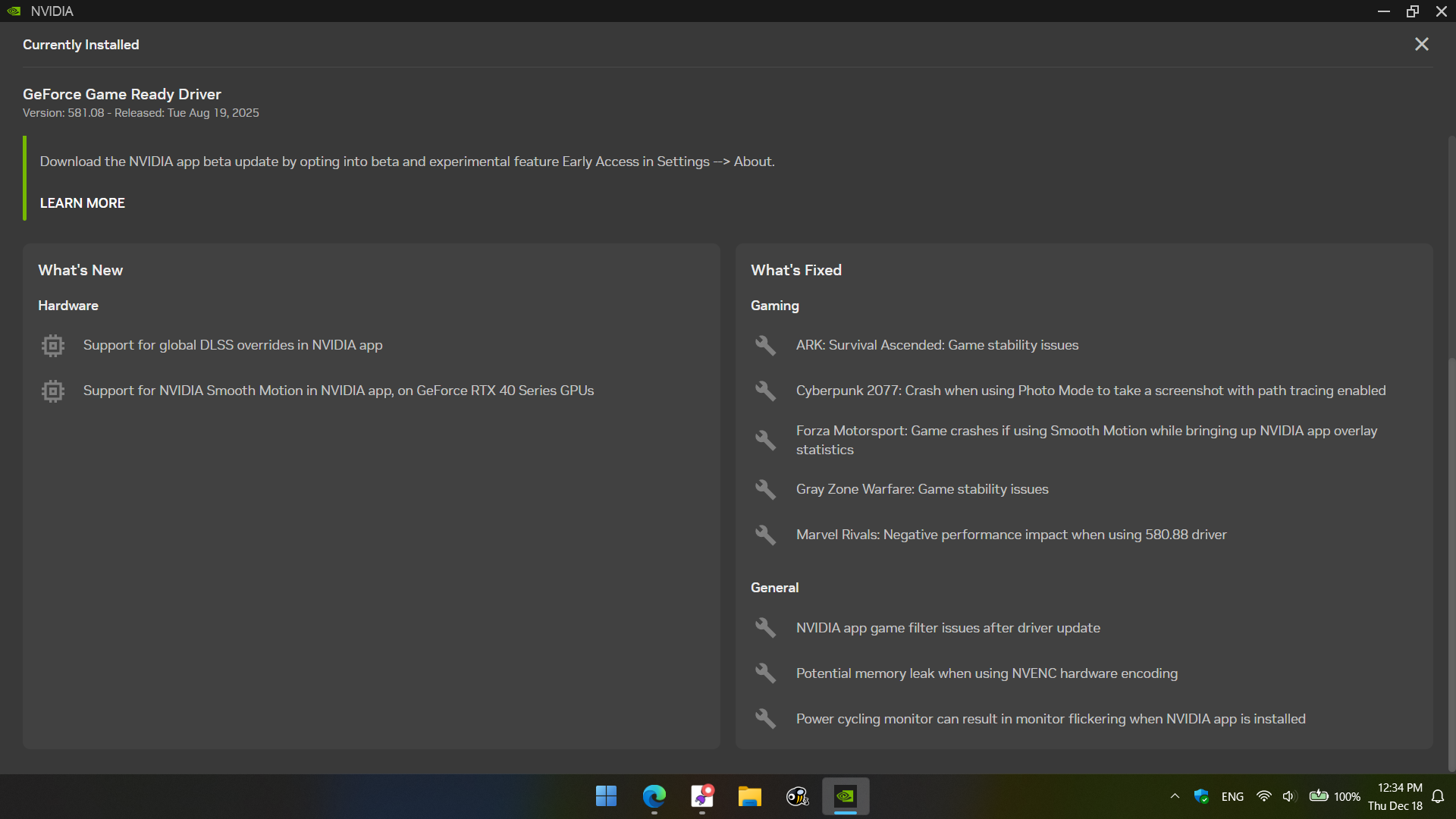Click wrench icon next to Cyberpunk 2077 fix
Image resolution: width=1456 pixels, height=819 pixels.
pos(765,391)
